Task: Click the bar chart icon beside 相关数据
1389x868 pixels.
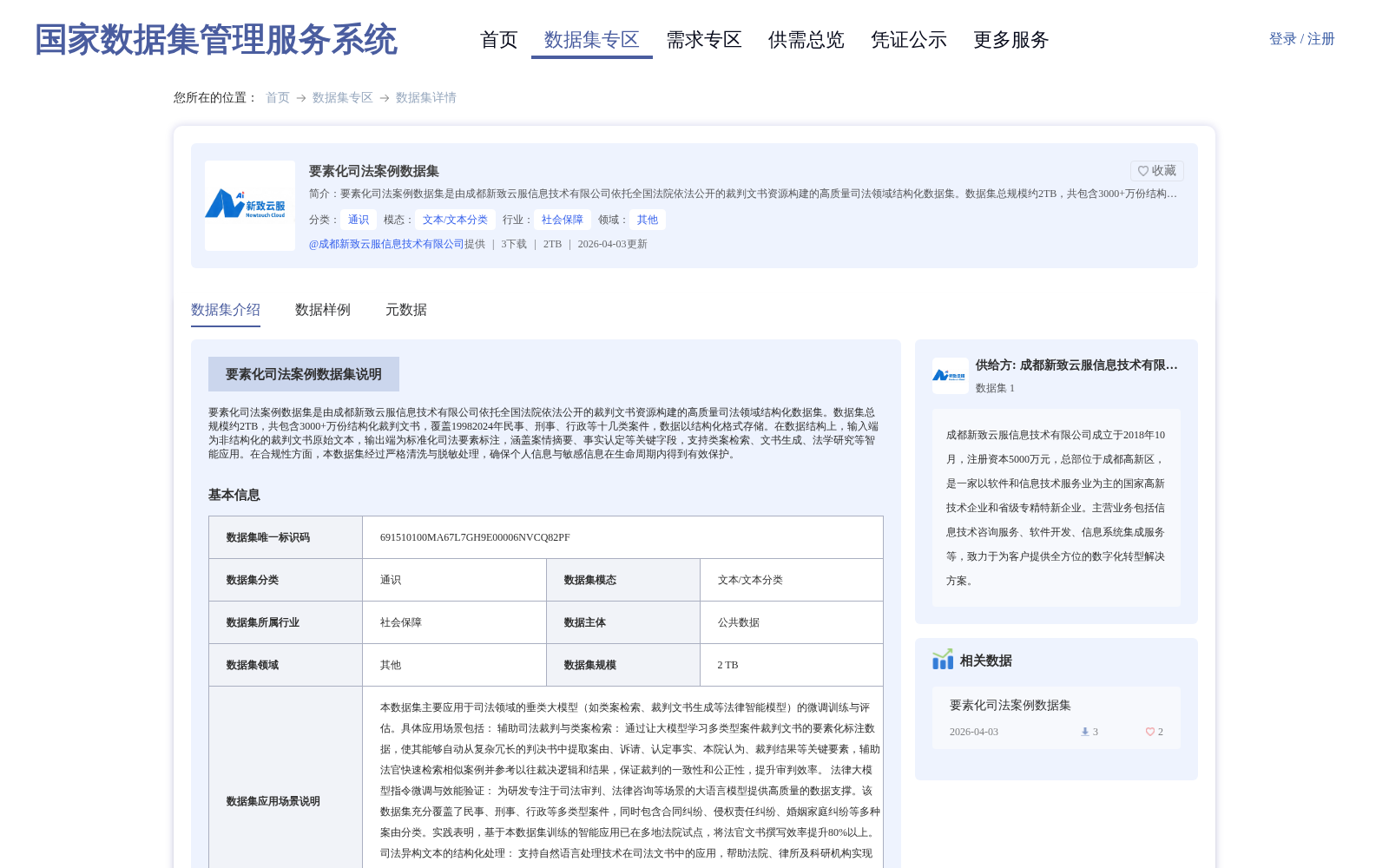Action: click(x=943, y=661)
